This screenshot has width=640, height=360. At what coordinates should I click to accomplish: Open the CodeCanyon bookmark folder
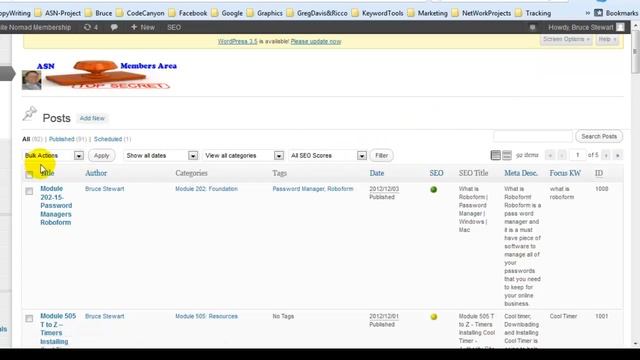coord(140,13)
